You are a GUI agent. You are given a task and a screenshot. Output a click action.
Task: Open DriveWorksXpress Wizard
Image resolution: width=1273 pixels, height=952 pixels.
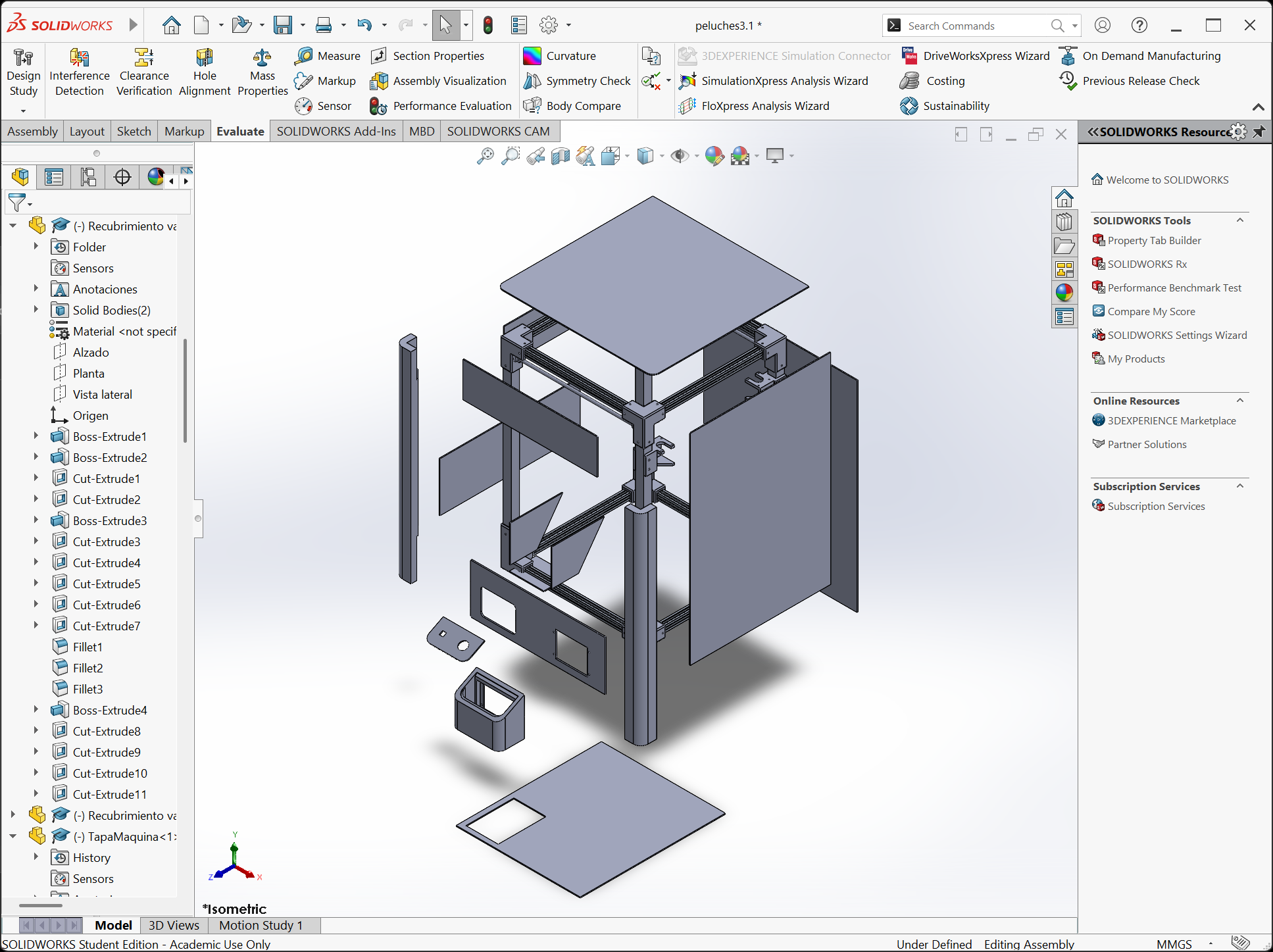(975, 56)
